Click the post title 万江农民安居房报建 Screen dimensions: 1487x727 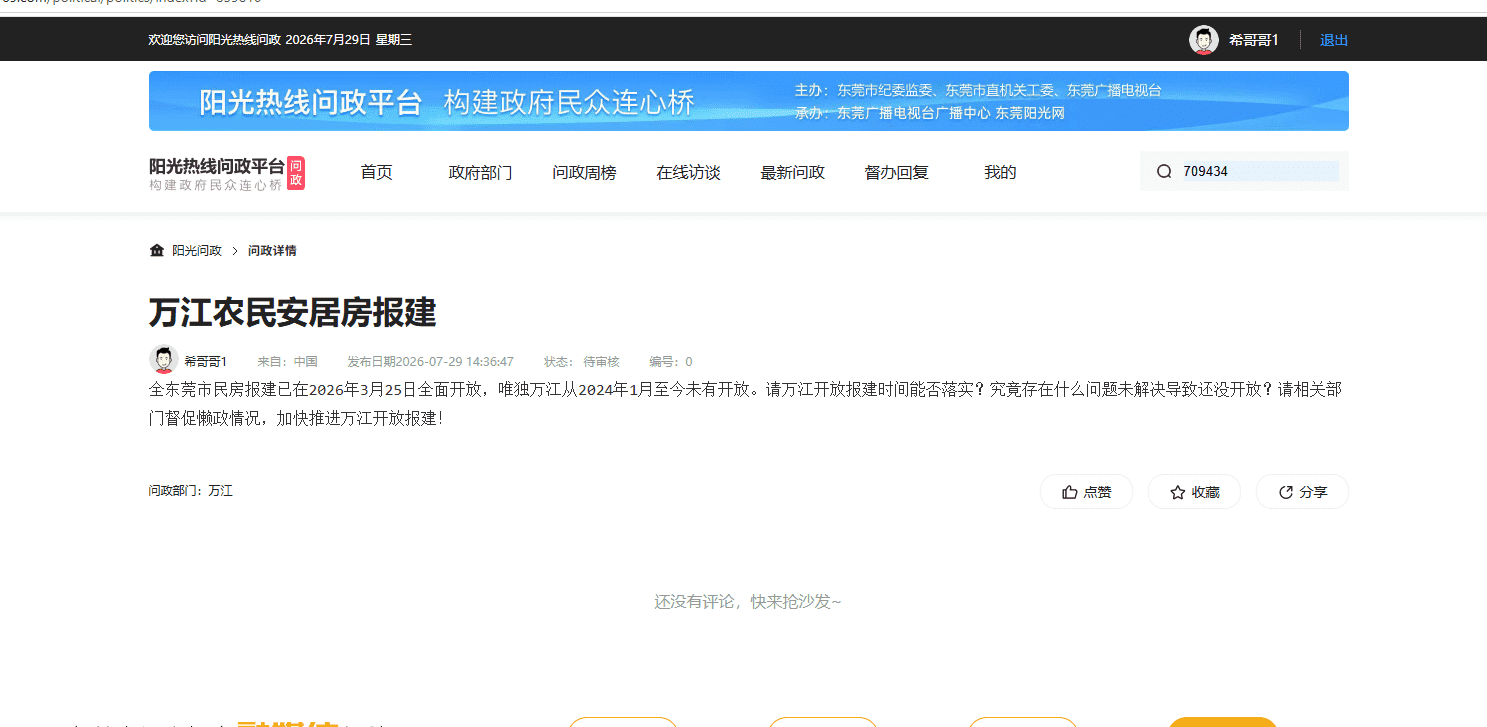pyautogui.click(x=293, y=313)
